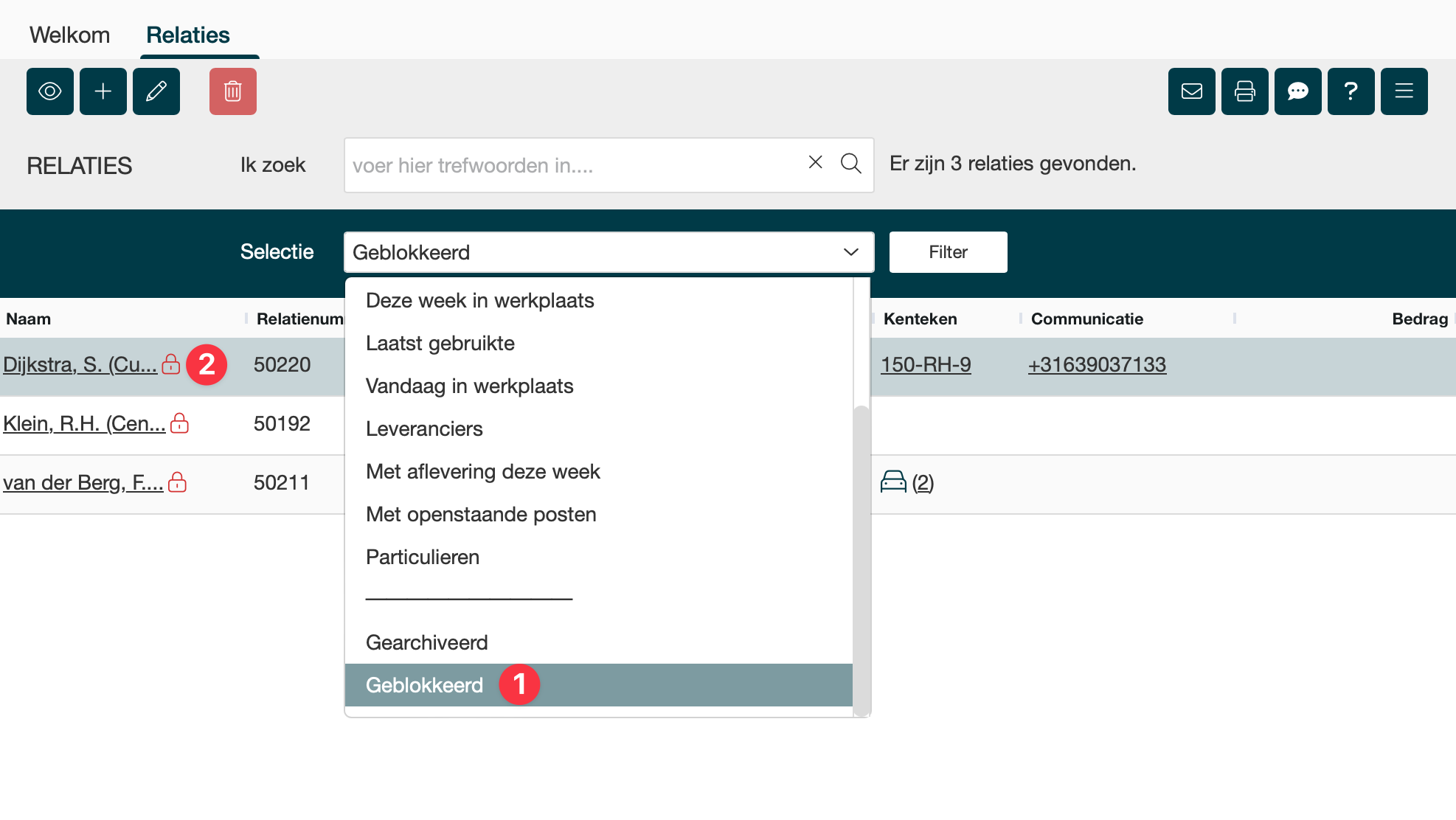
Task: Click the plus add relation button
Action: point(103,91)
